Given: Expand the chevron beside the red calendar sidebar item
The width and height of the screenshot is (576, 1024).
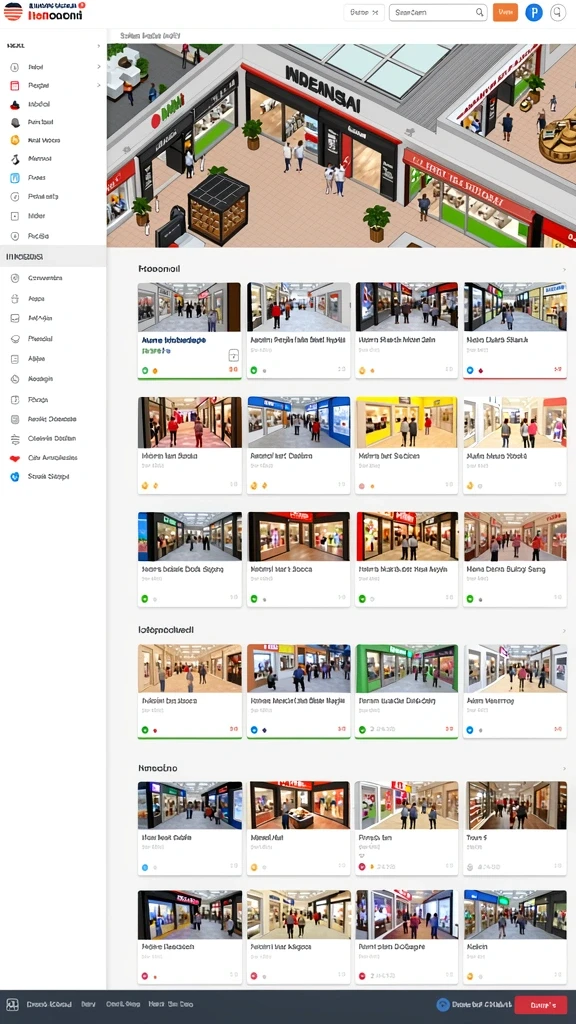Looking at the screenshot, I should (x=99, y=85).
